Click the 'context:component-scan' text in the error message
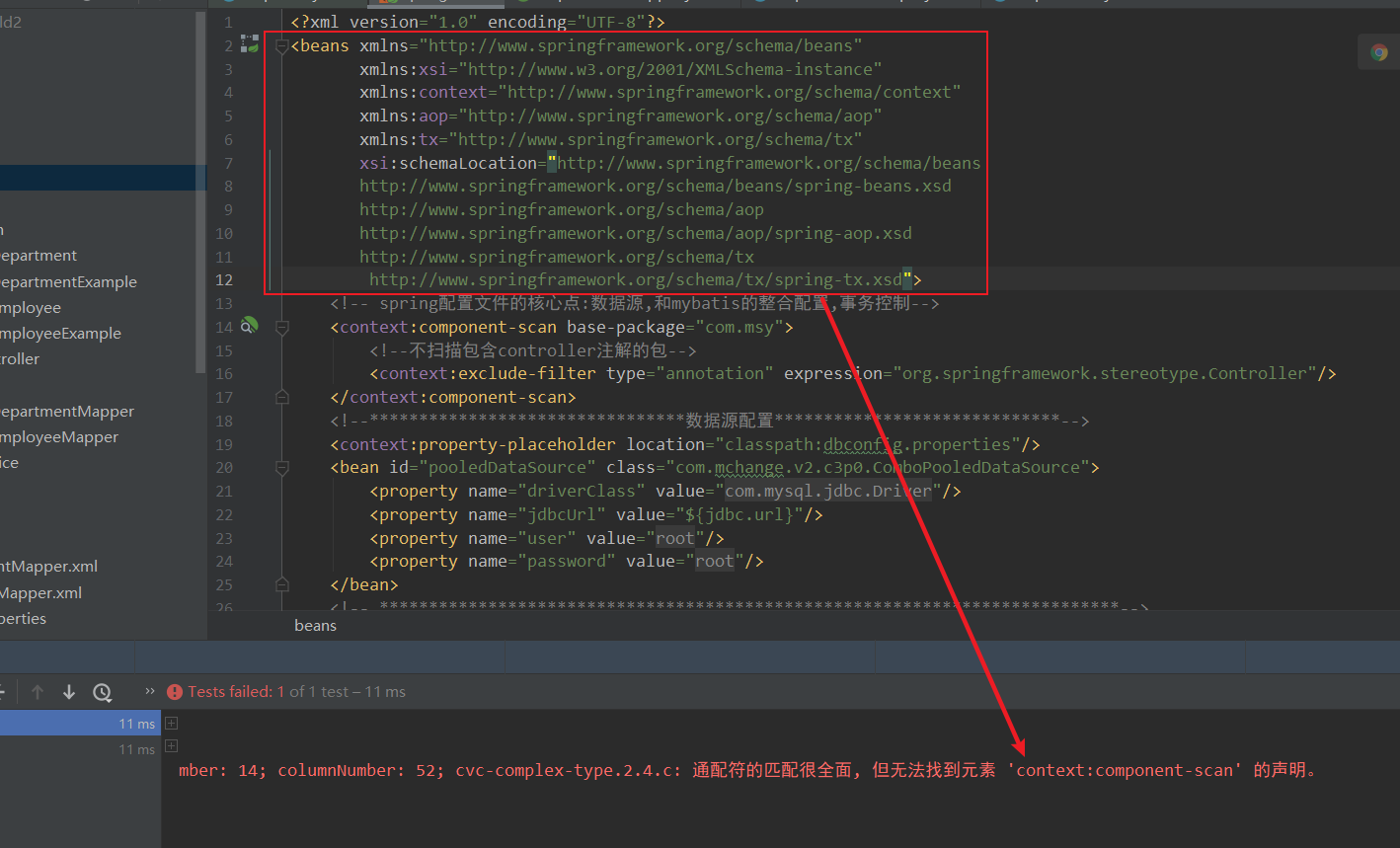The image size is (1400, 848). [1126, 770]
